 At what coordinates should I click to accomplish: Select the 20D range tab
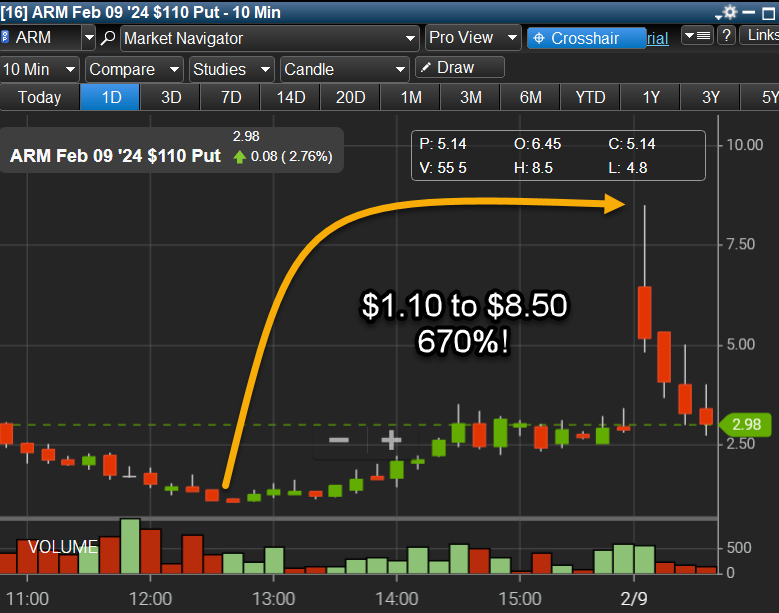(x=351, y=97)
